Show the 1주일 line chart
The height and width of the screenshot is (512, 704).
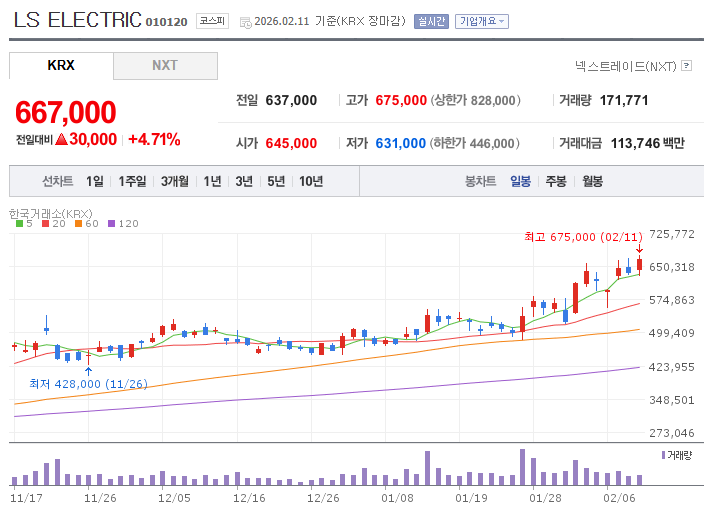[x=132, y=181]
